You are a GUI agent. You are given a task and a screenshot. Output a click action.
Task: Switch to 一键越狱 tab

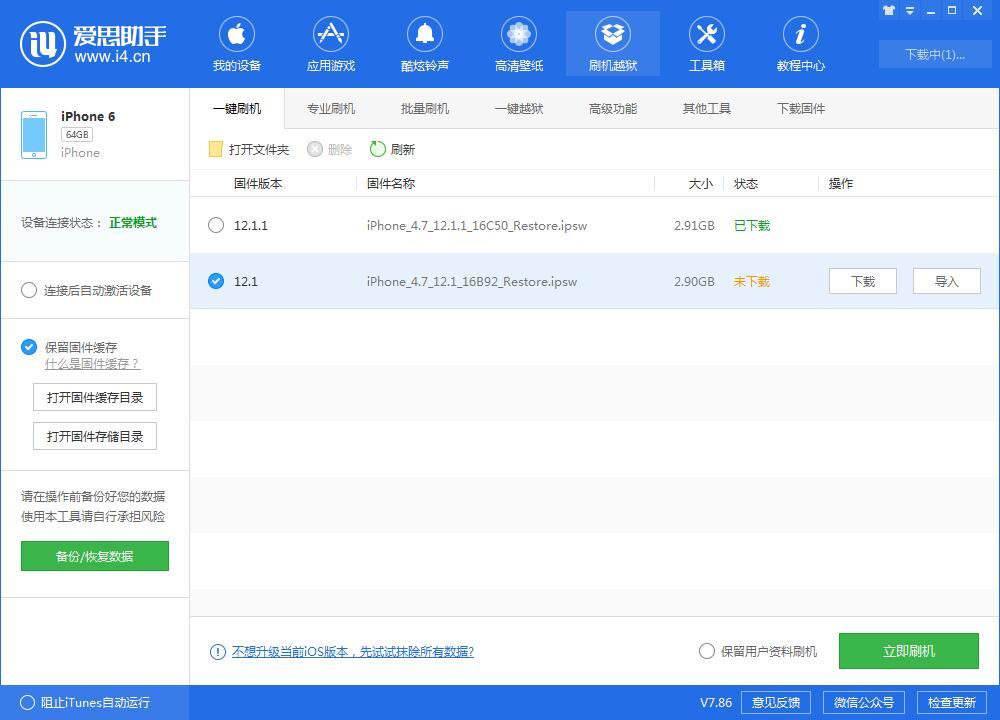click(x=518, y=108)
